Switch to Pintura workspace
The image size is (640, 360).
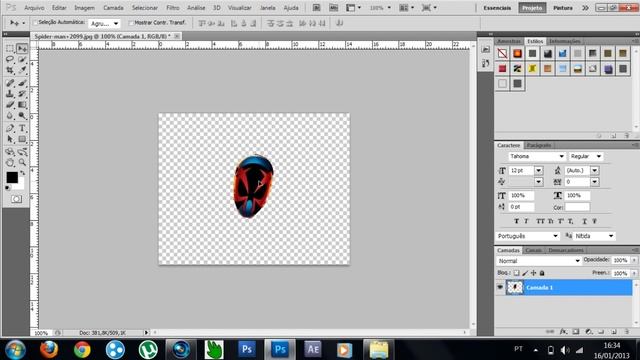click(x=562, y=8)
